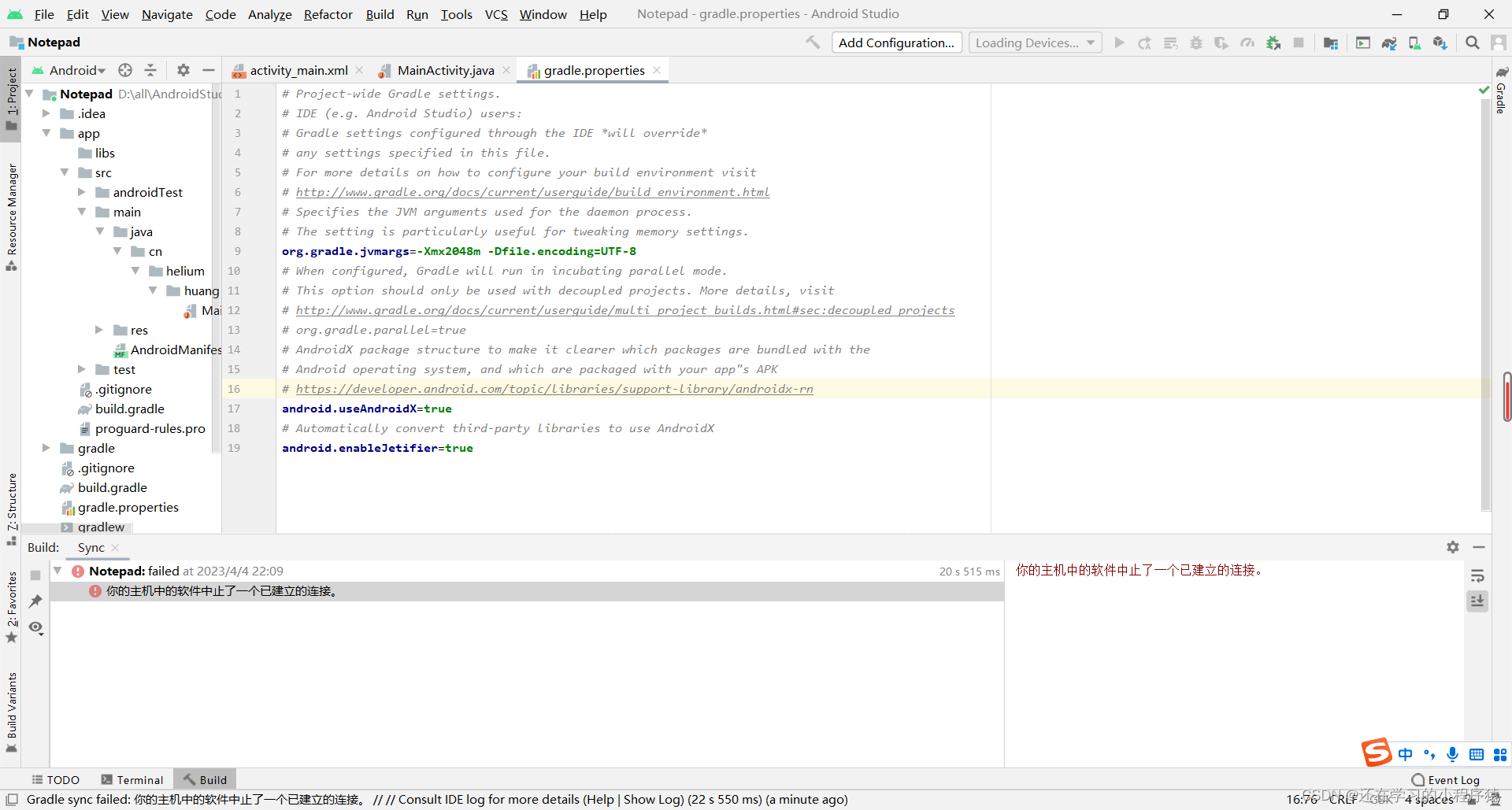Open the Android project view dropdown
Image resolution: width=1512 pixels, height=810 pixels.
pos(69,70)
